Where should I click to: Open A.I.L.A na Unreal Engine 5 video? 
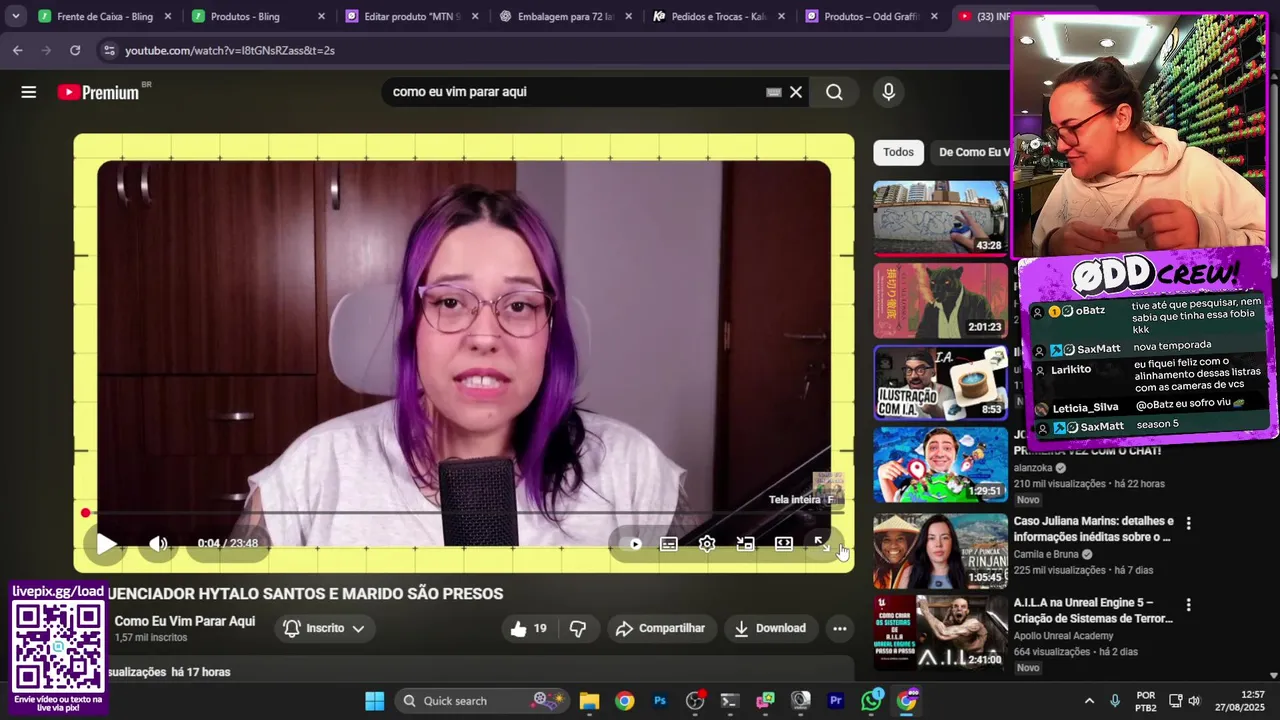[1093, 611]
